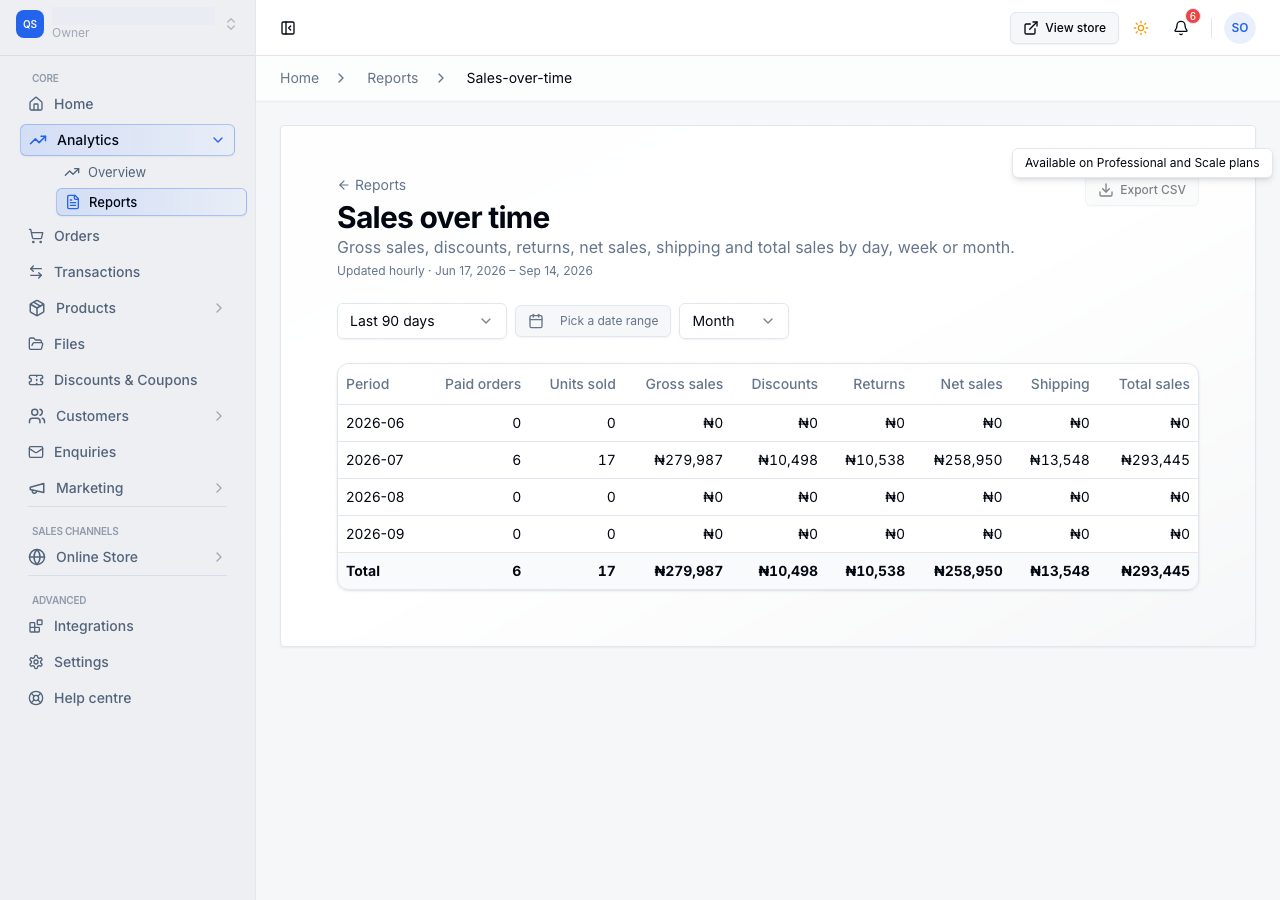The image size is (1280, 900).
Task: Select the 2026-09 period cell
Action: (x=375, y=534)
